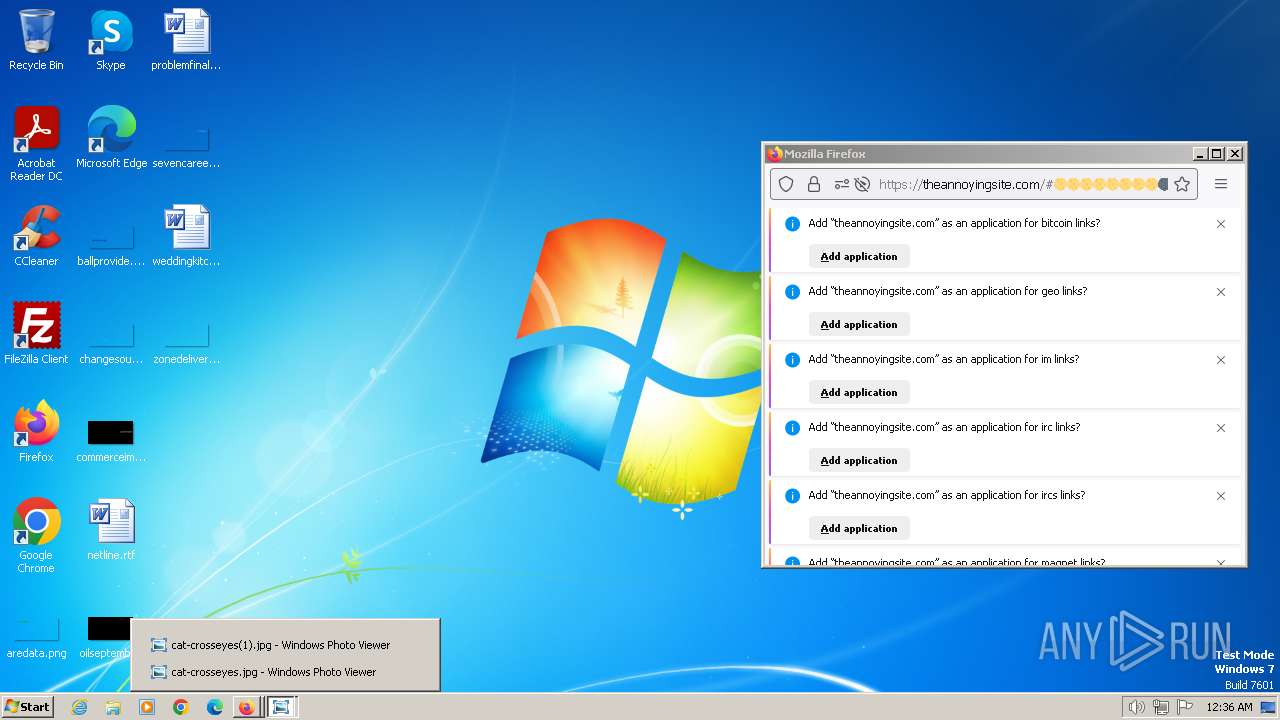Screen dimensions: 1280x720
Task: Dismiss the ircs links notification
Action: (1221, 496)
